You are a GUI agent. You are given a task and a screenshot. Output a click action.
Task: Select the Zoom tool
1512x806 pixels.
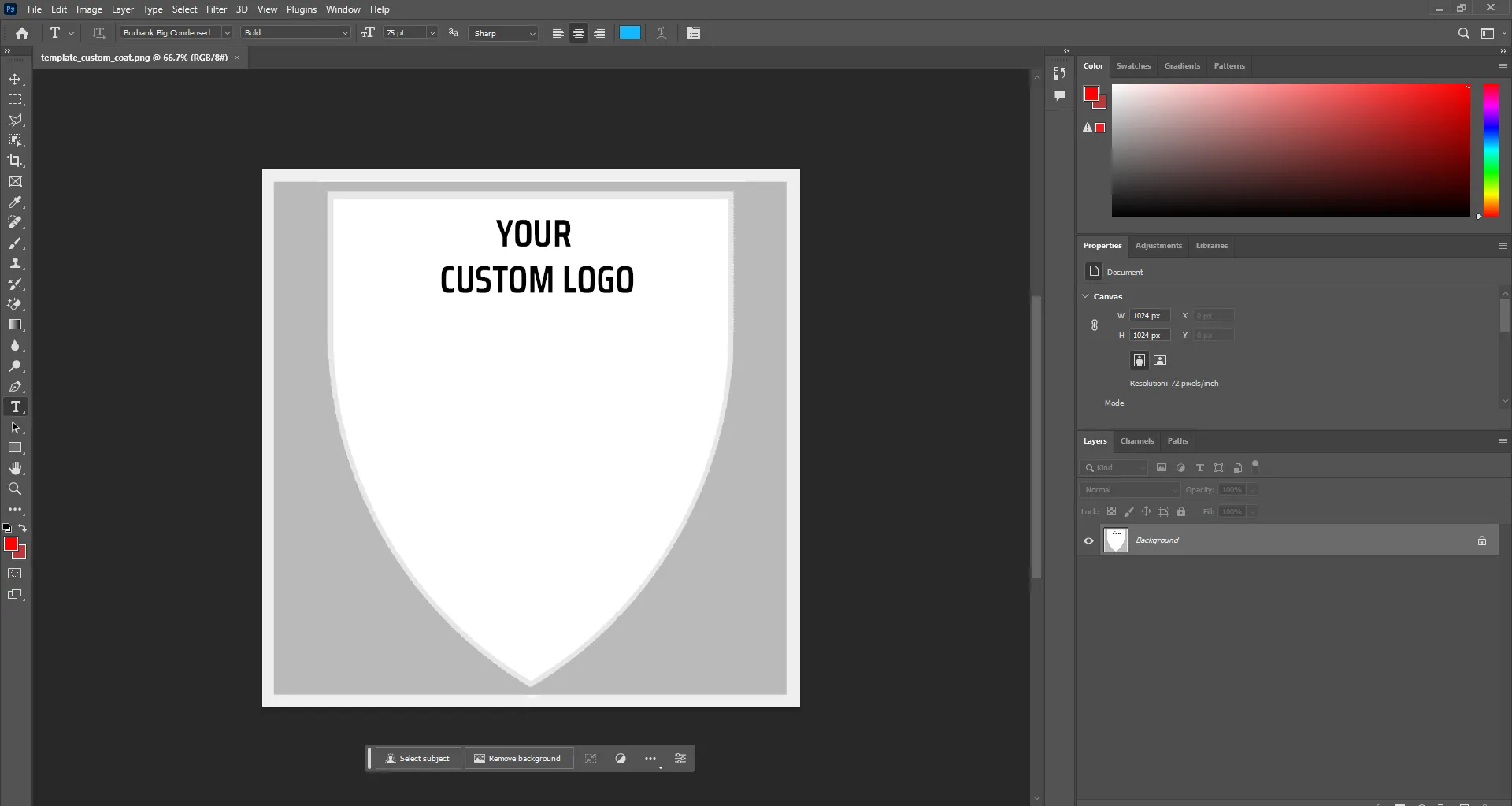pyautogui.click(x=15, y=489)
